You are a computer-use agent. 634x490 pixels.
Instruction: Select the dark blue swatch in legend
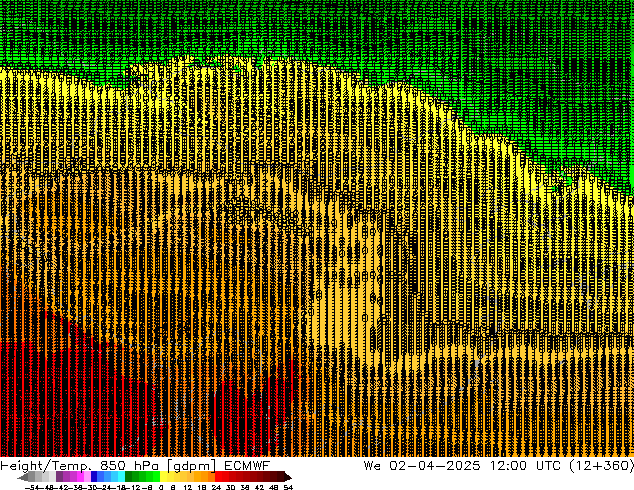coord(94,477)
